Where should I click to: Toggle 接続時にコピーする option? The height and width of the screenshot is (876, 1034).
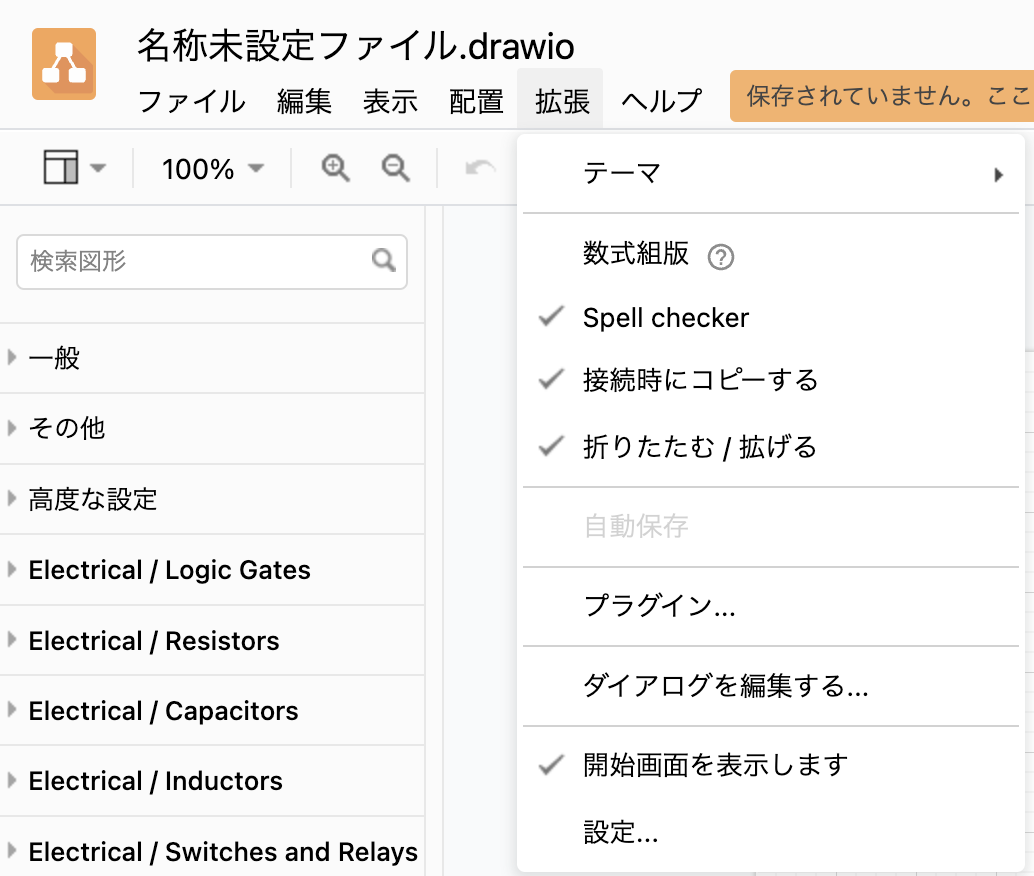(x=770, y=381)
